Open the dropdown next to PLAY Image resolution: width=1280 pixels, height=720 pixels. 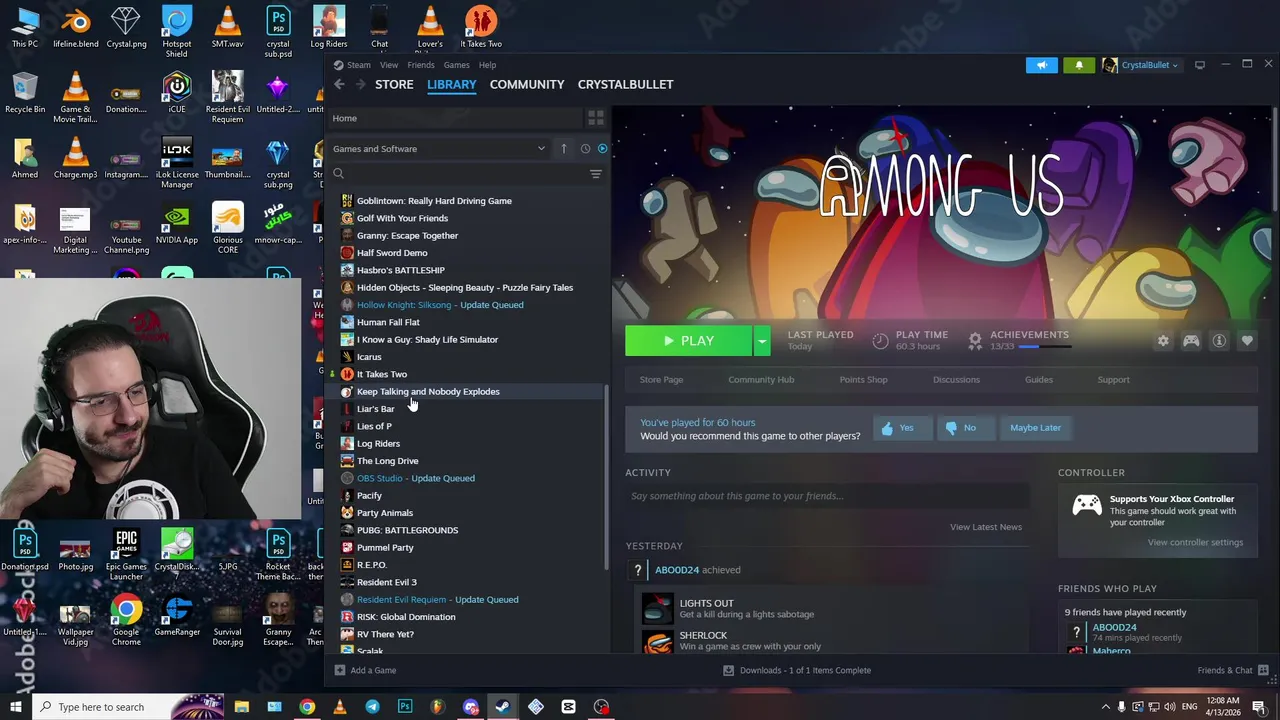[x=762, y=341]
